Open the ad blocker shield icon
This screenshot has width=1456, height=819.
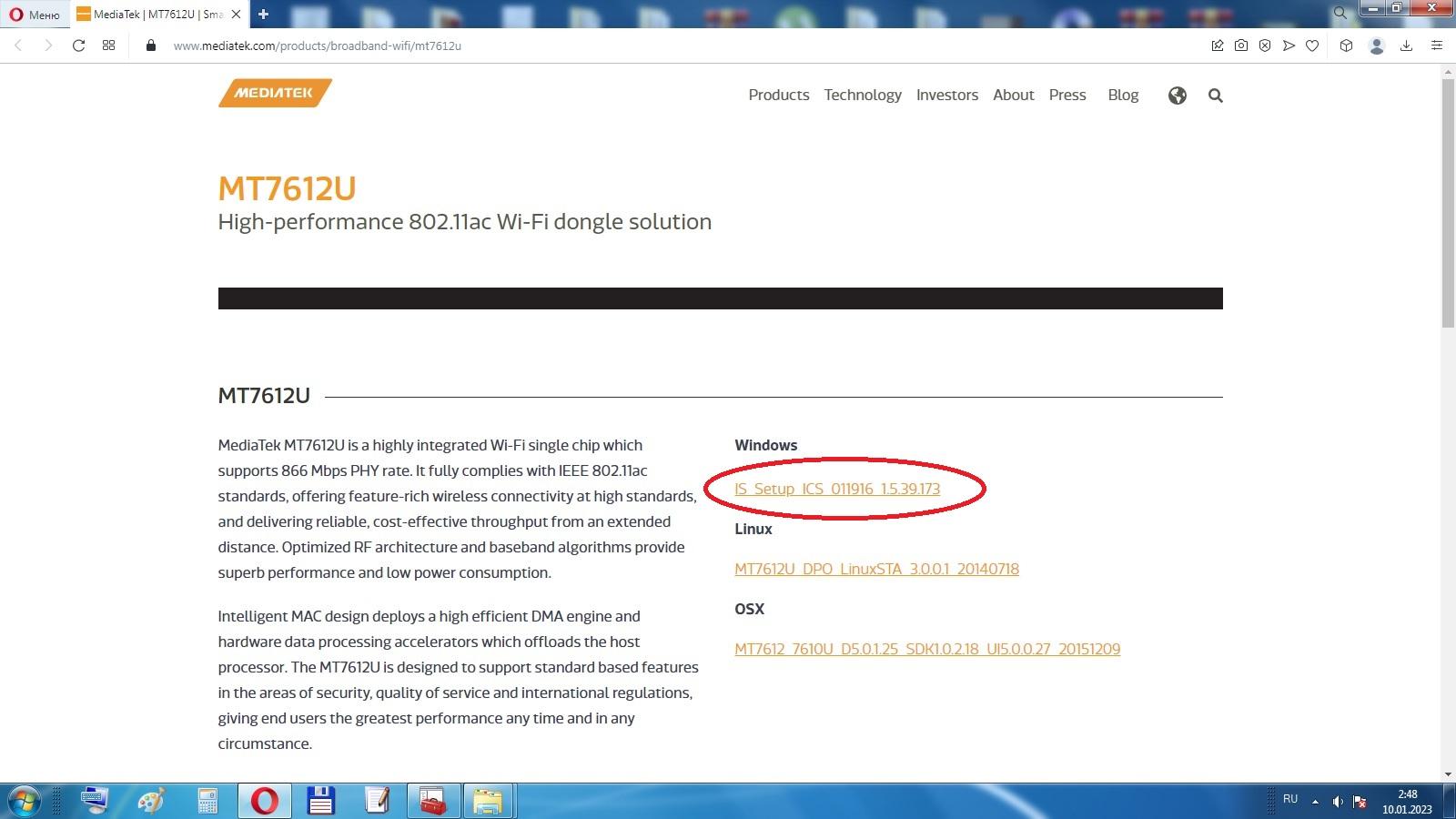1265,45
